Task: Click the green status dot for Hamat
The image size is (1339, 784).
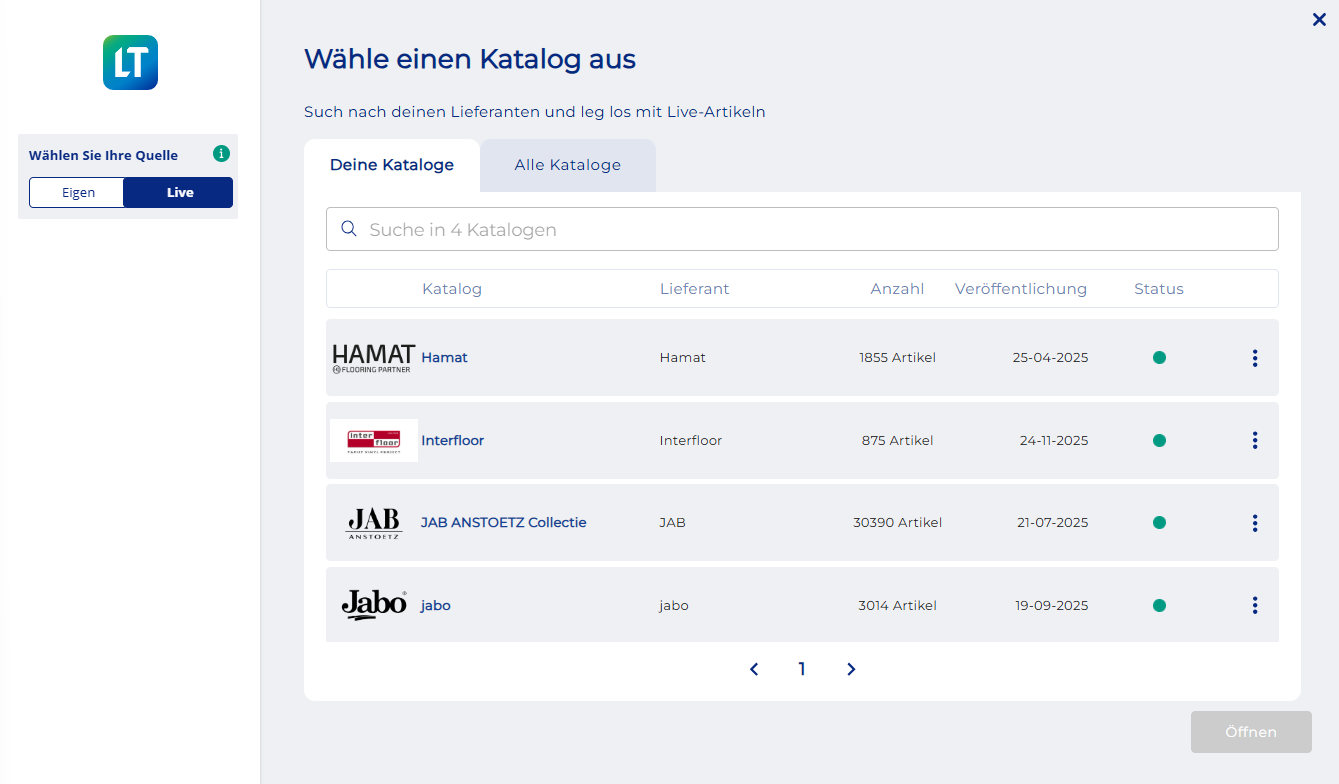Action: [x=1158, y=356]
